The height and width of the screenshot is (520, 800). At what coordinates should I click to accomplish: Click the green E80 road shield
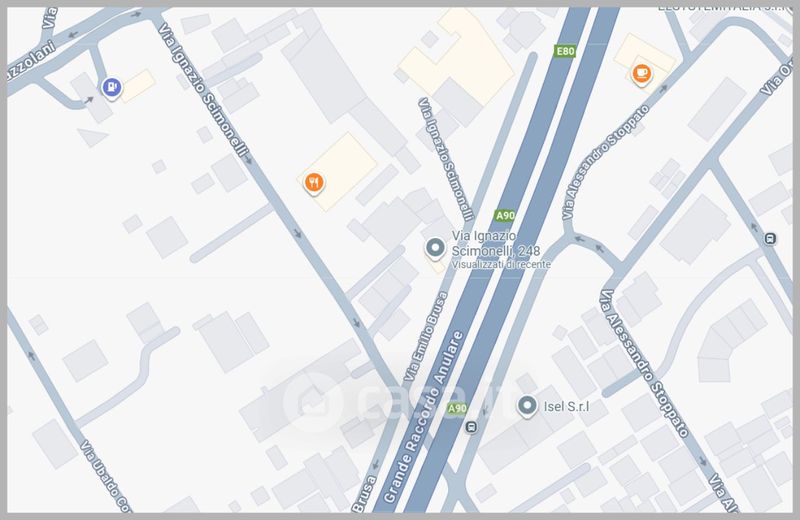point(565,51)
